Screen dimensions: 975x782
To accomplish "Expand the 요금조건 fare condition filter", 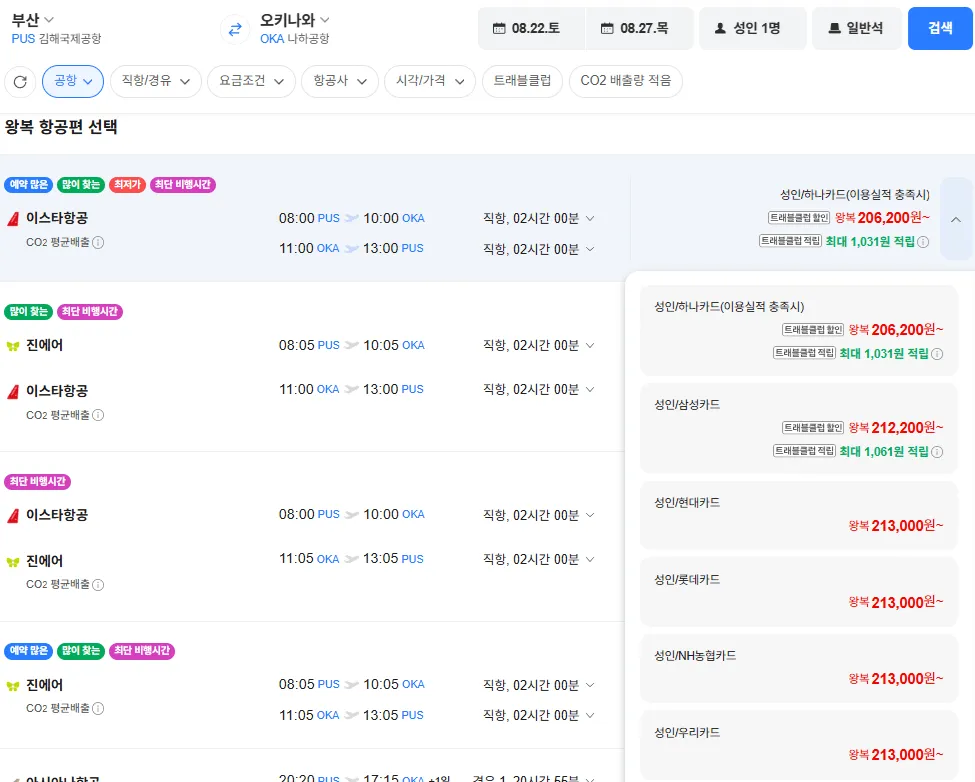I will point(251,81).
